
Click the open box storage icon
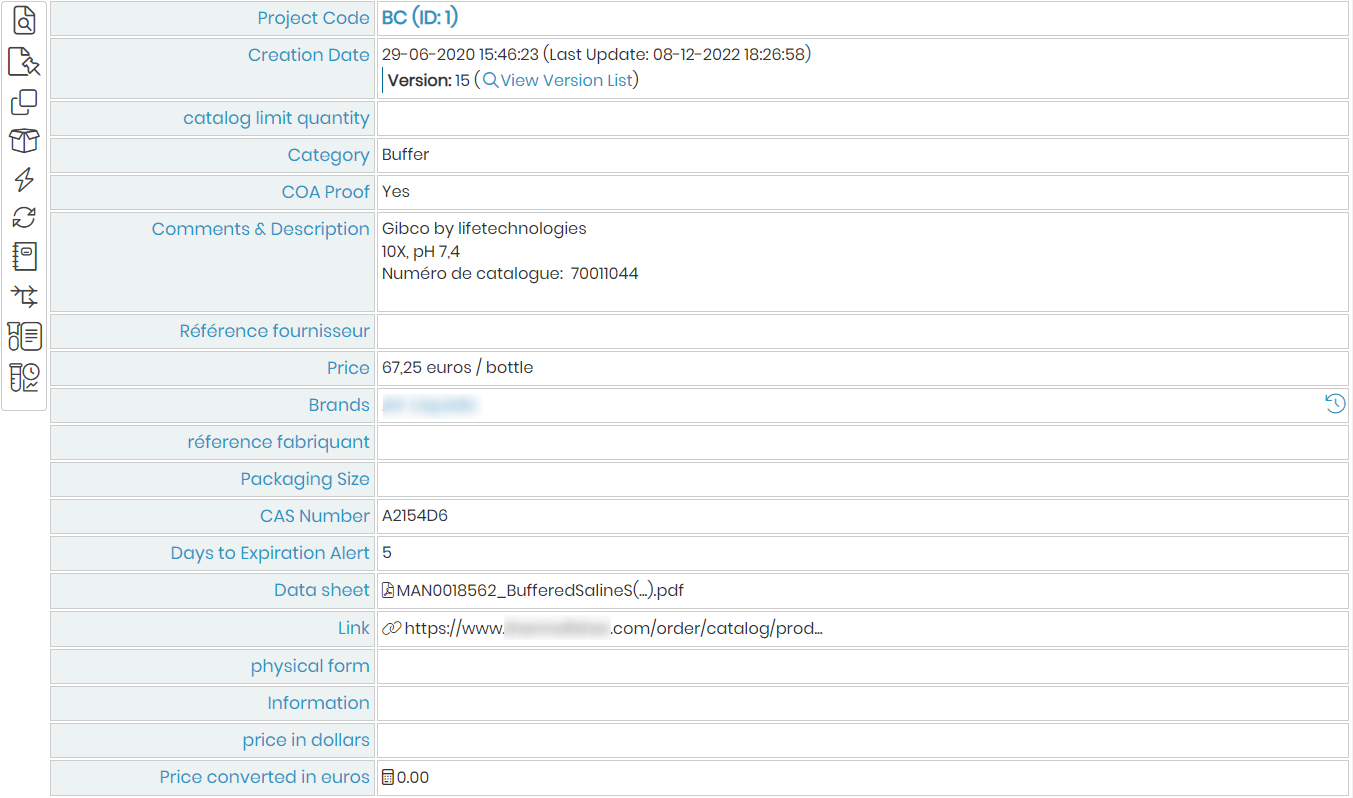[24, 141]
